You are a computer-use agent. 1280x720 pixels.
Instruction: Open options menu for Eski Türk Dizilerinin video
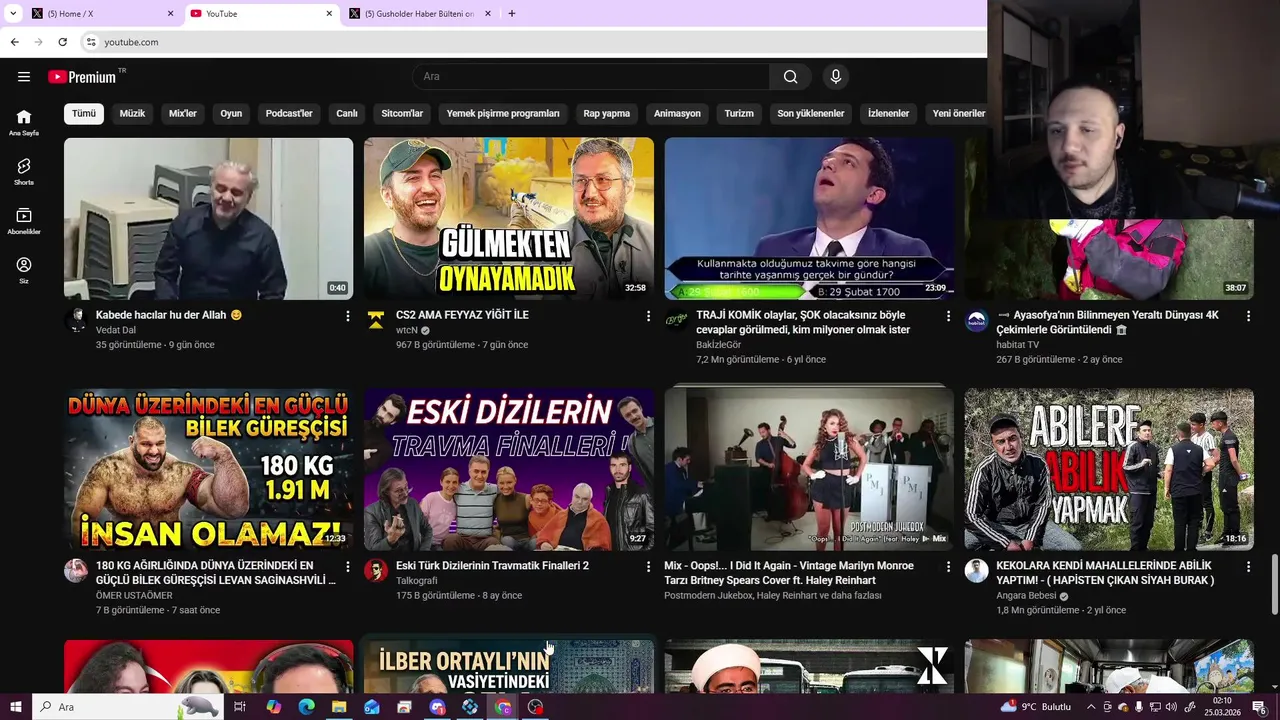(648, 567)
